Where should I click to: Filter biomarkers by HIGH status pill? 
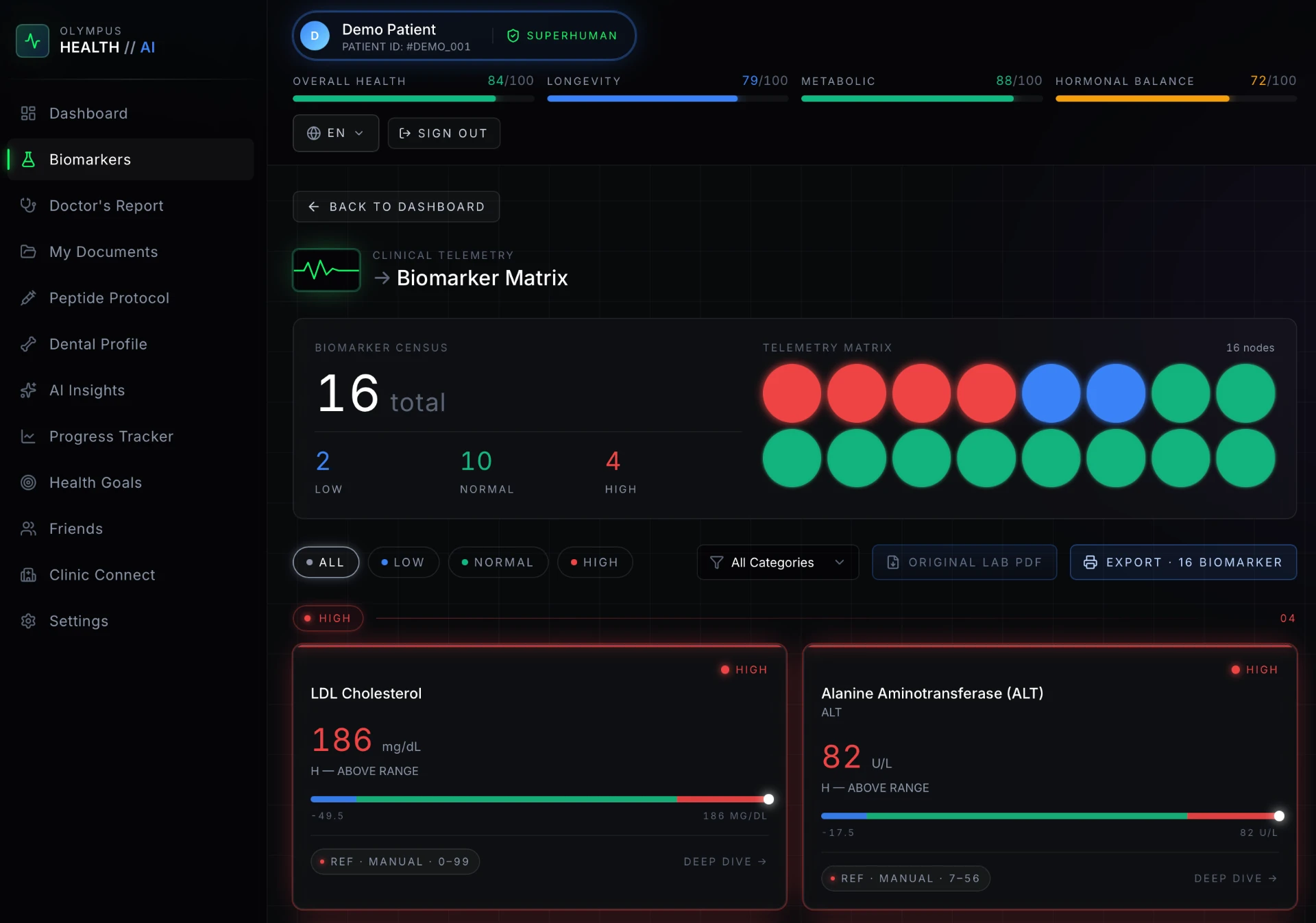click(x=594, y=562)
